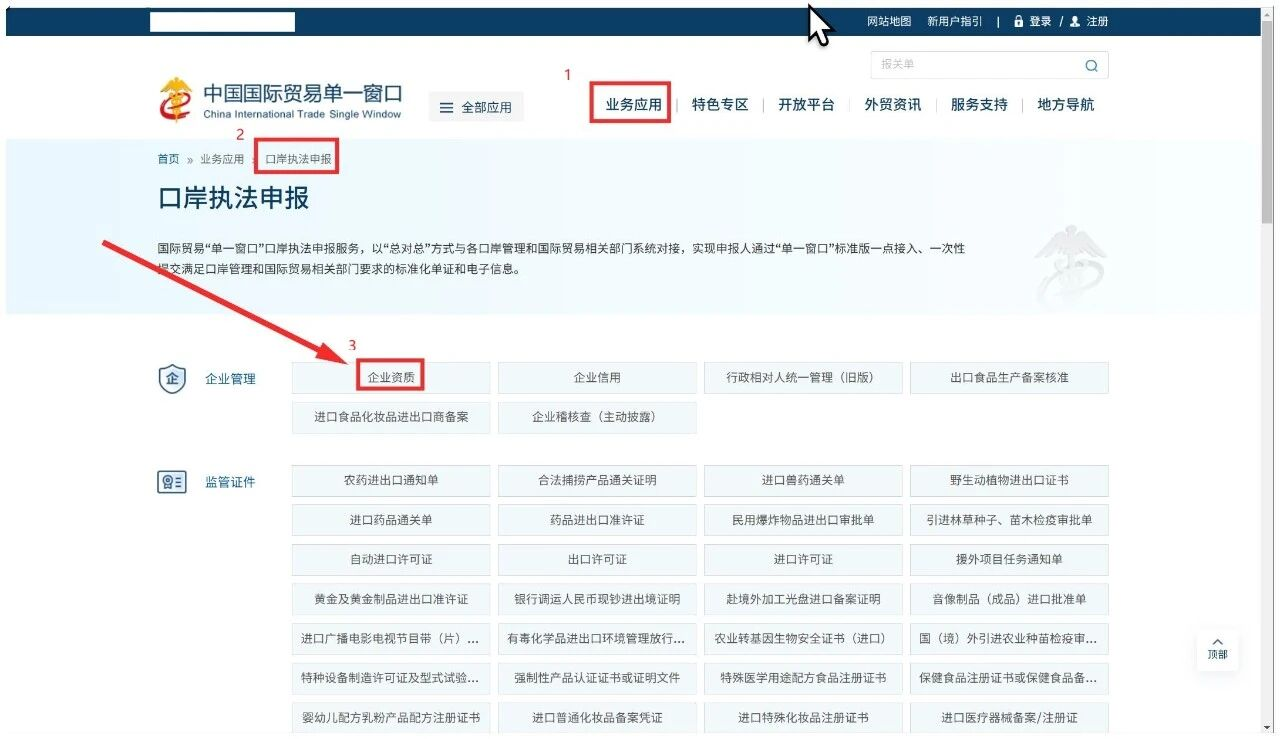Open the 业务应用 navigation menu

(632, 104)
